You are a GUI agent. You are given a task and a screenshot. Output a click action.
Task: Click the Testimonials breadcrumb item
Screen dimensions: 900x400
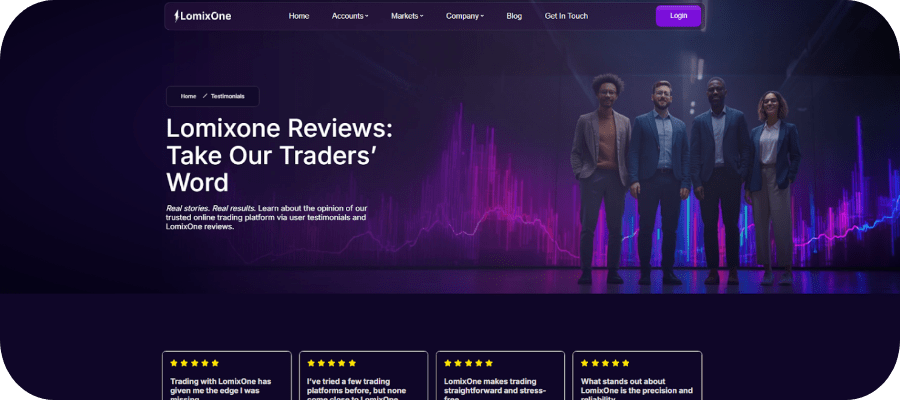coord(227,96)
